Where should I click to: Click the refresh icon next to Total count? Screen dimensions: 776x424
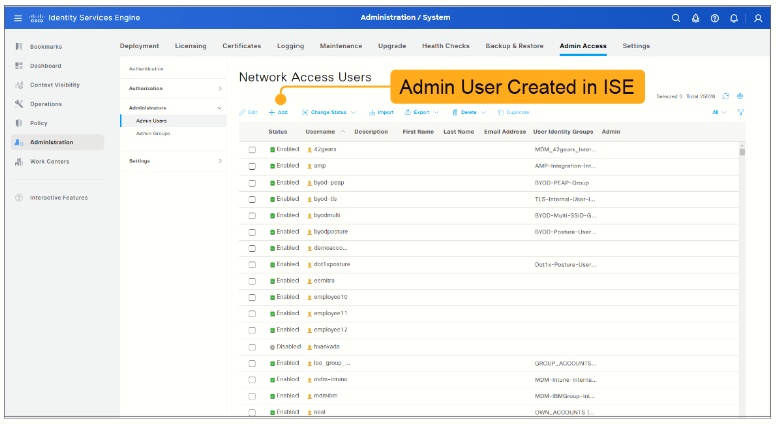tap(726, 96)
